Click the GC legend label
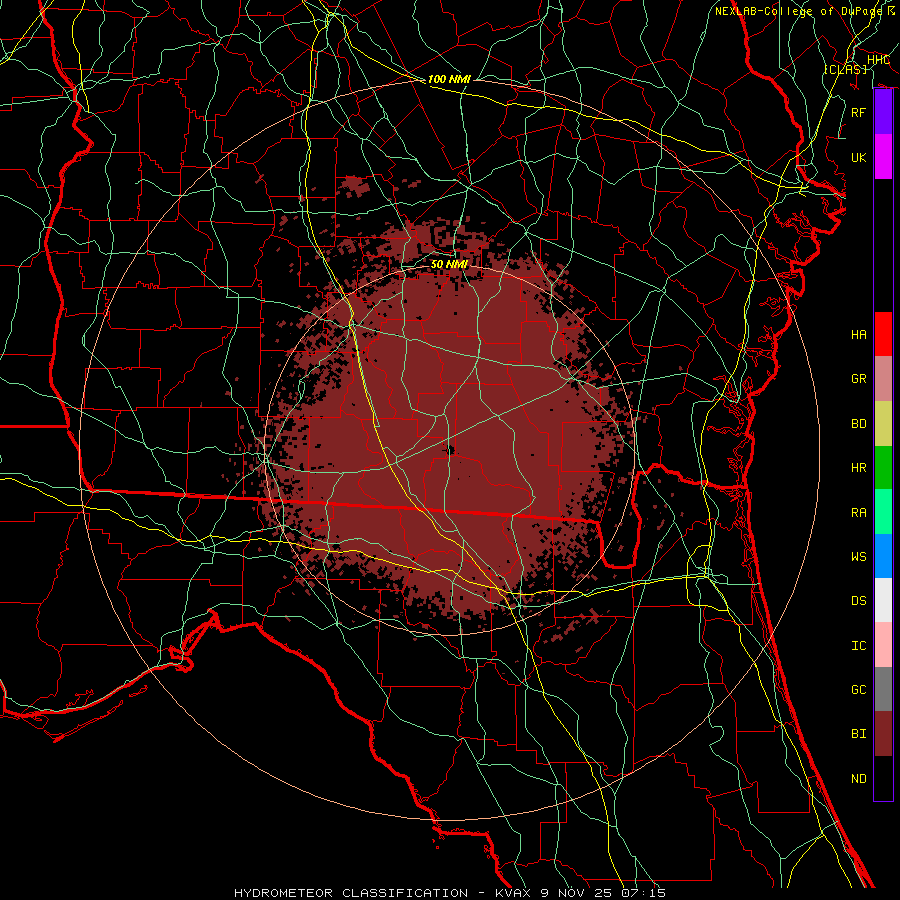Viewport: 900px width, 900px height. pyautogui.click(x=859, y=690)
